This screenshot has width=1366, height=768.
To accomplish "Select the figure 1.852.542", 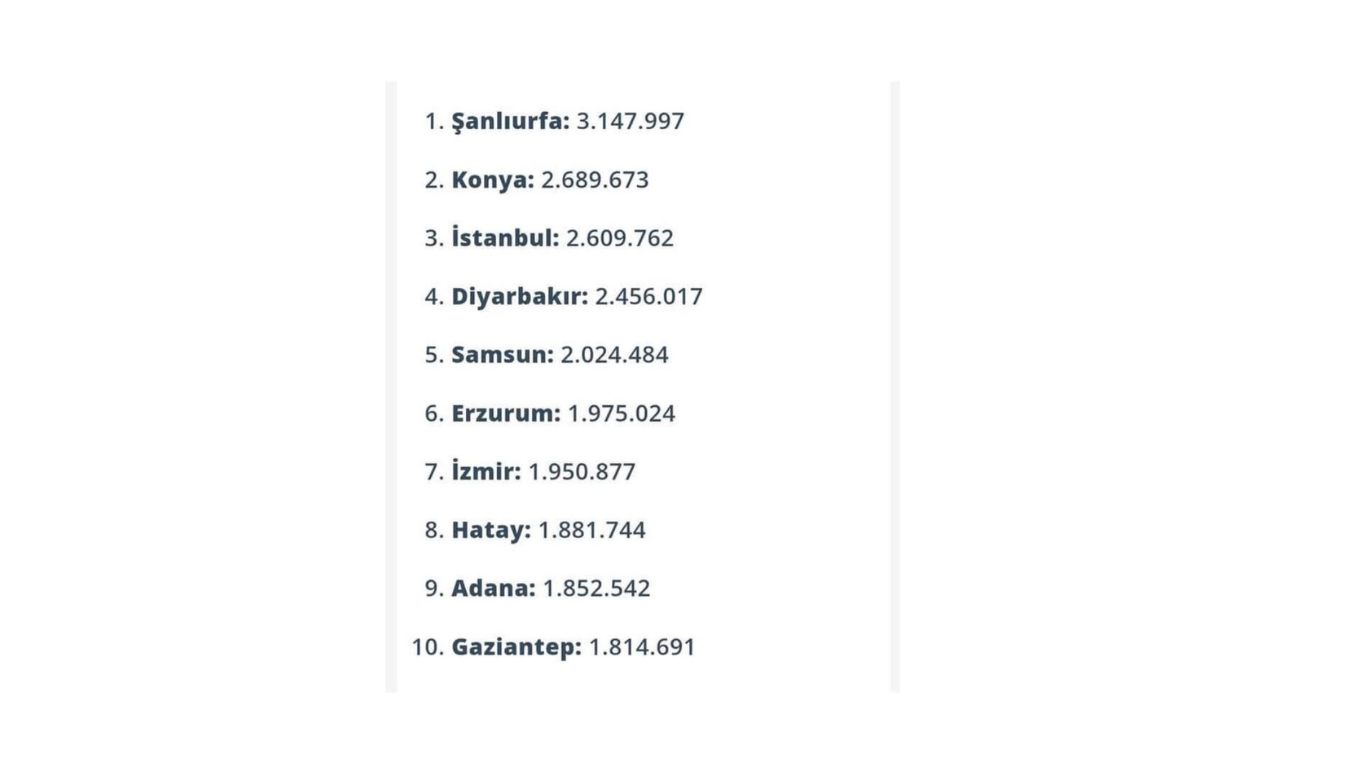I will click(596, 589).
